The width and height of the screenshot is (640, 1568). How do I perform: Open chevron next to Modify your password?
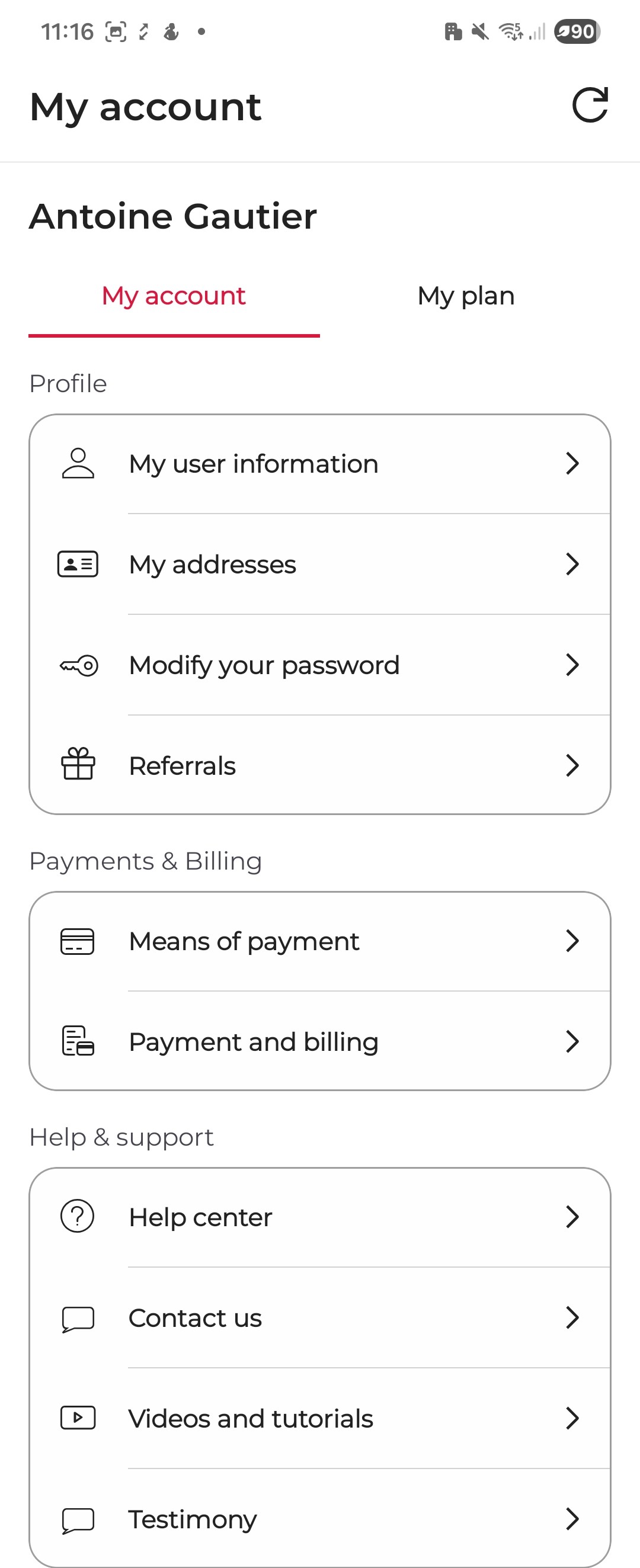(x=572, y=665)
